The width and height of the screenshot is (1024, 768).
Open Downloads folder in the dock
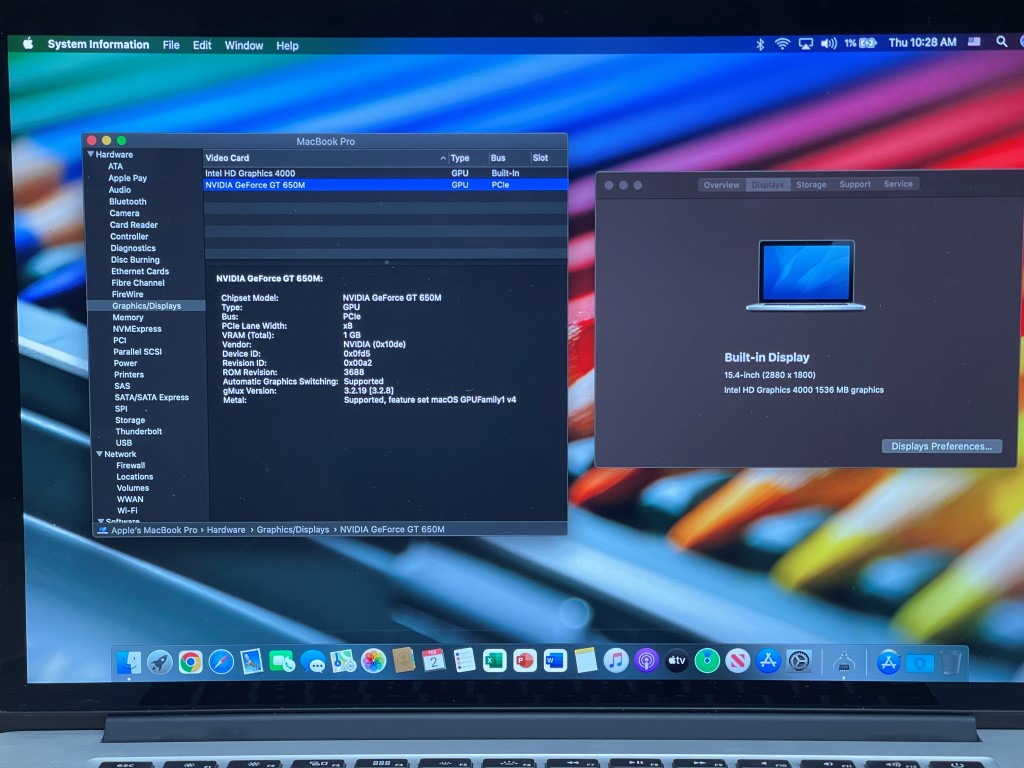point(920,663)
